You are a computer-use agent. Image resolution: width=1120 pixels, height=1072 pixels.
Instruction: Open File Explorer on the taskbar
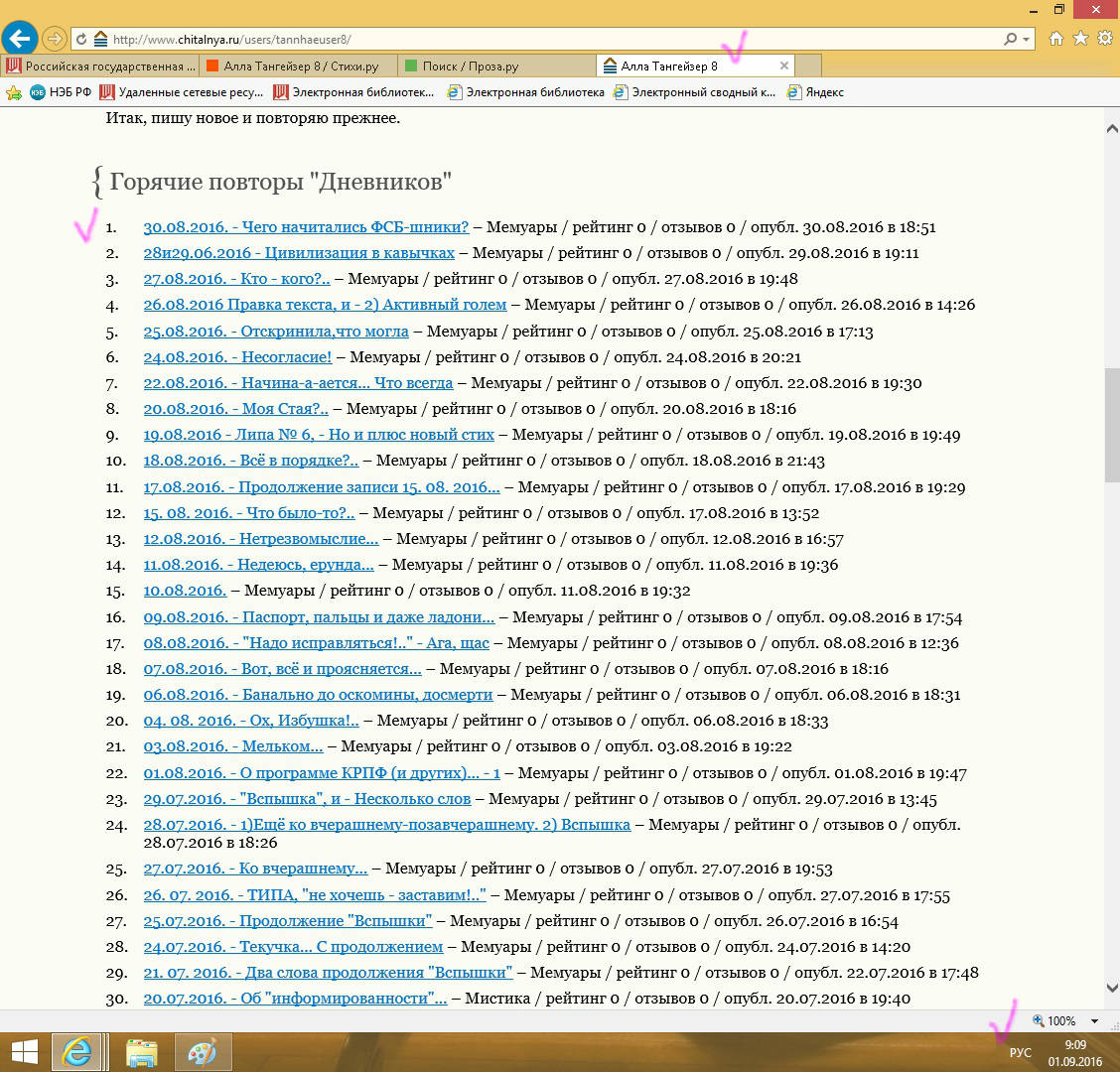(142, 1051)
